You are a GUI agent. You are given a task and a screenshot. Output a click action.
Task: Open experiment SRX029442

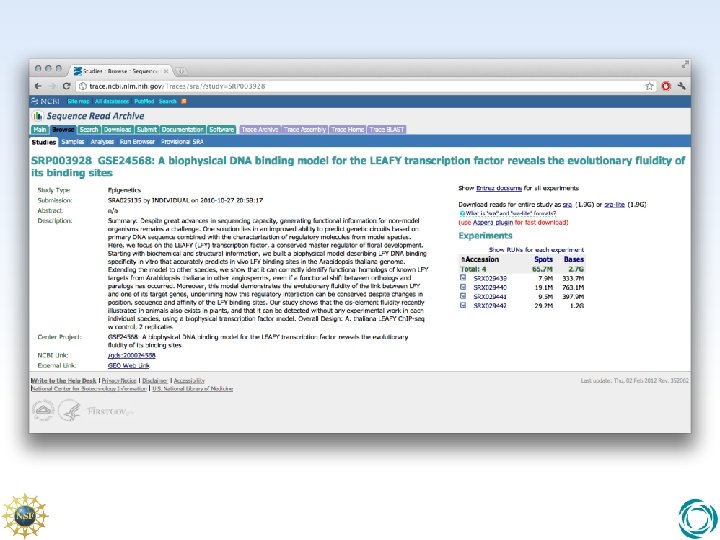tap(490, 305)
